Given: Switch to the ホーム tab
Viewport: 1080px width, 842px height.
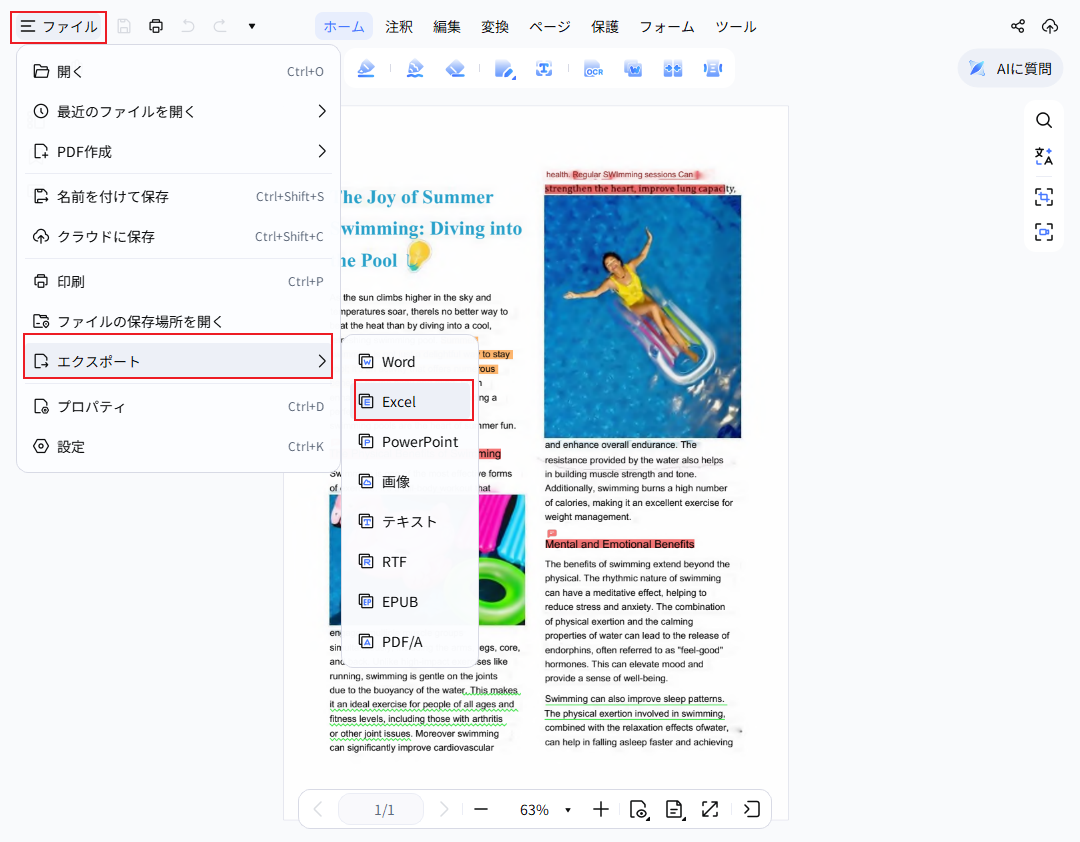Looking at the screenshot, I should tap(344, 27).
